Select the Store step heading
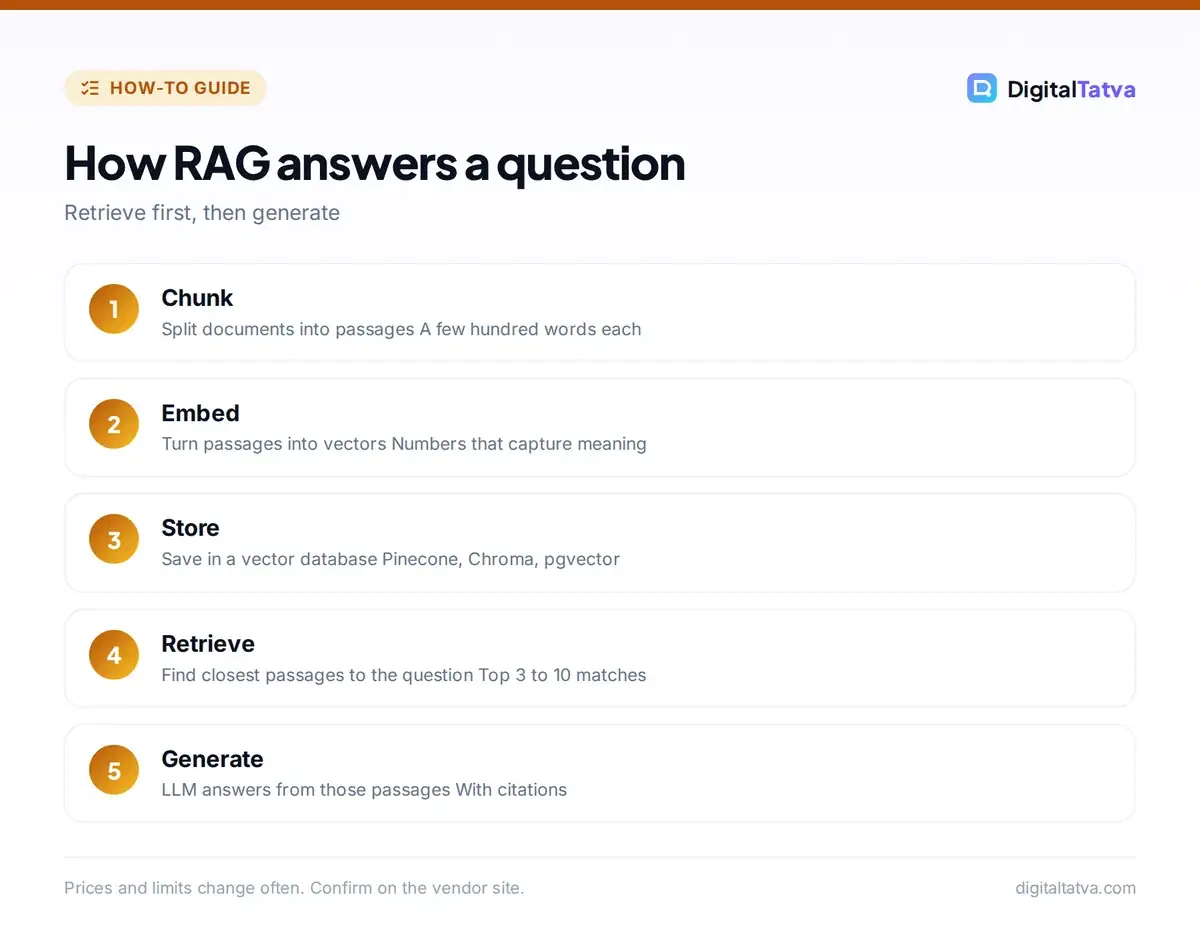 190,528
